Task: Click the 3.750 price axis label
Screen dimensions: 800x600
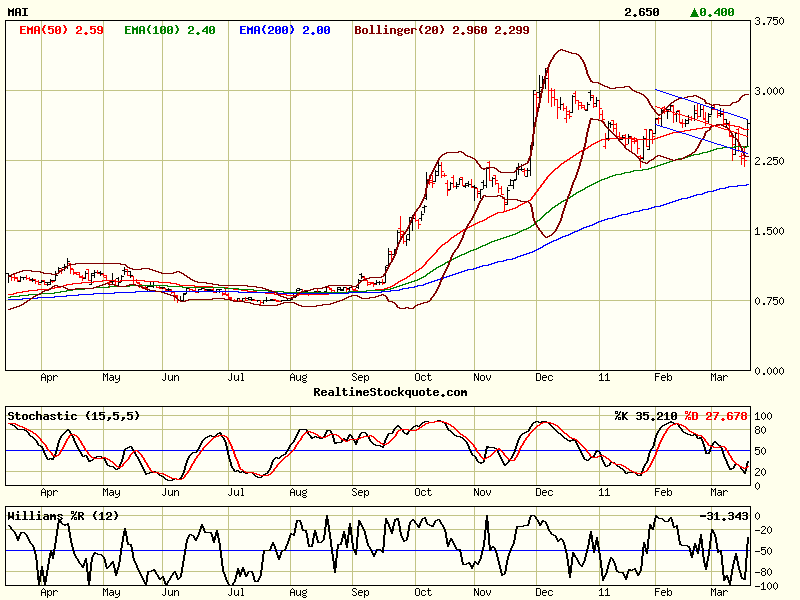Action: [769, 21]
